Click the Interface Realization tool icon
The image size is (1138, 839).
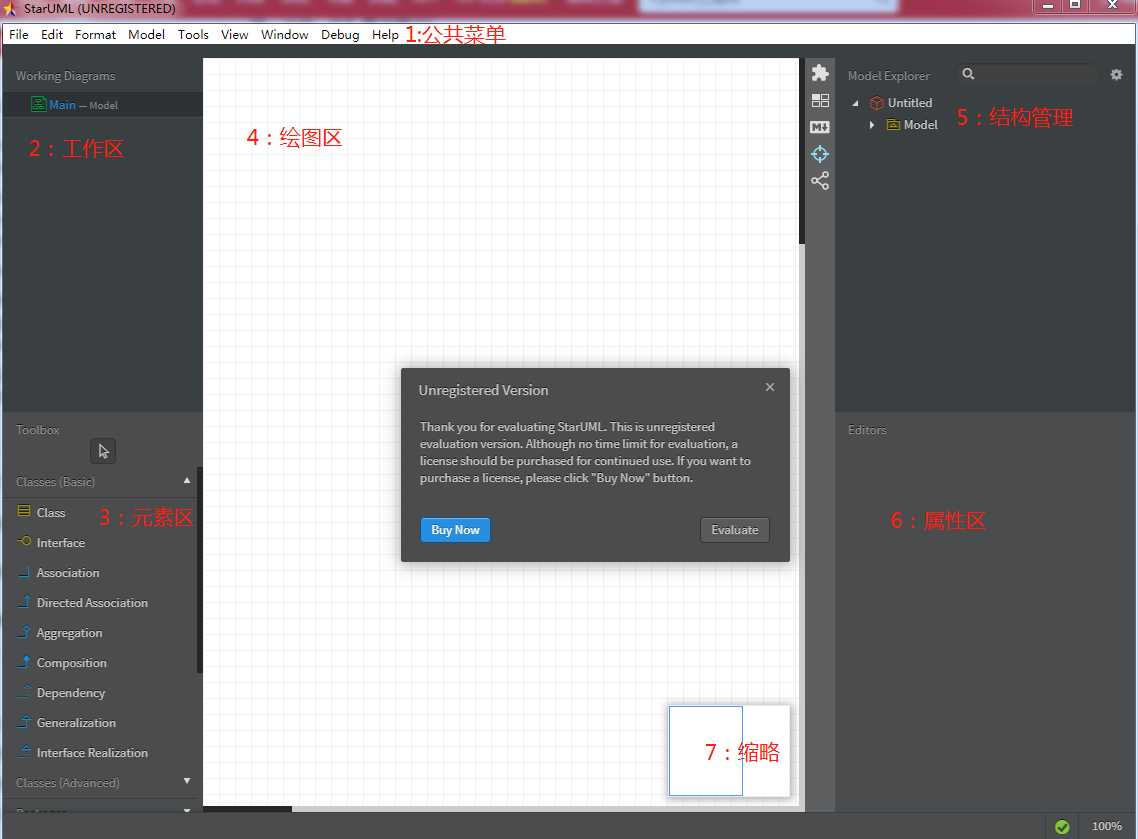[x=24, y=751]
